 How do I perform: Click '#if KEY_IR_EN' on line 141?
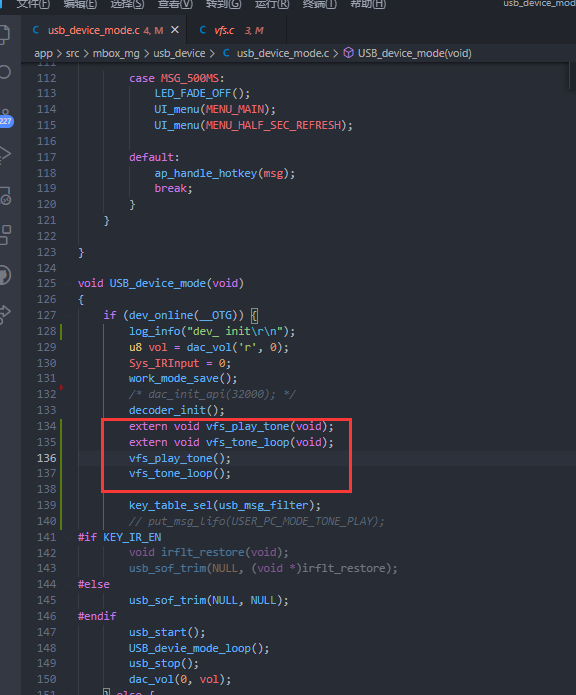pyautogui.click(x=120, y=537)
